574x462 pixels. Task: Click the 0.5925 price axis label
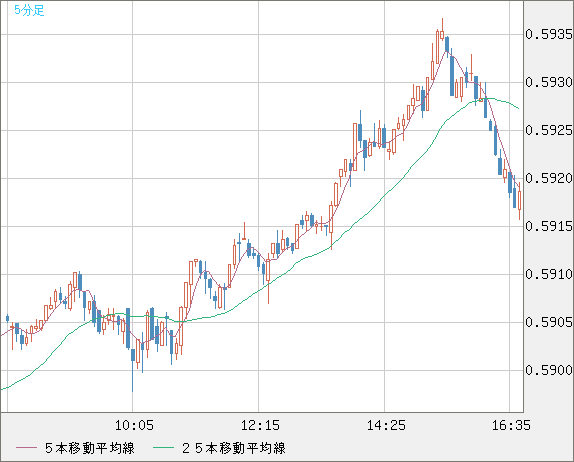pos(549,130)
